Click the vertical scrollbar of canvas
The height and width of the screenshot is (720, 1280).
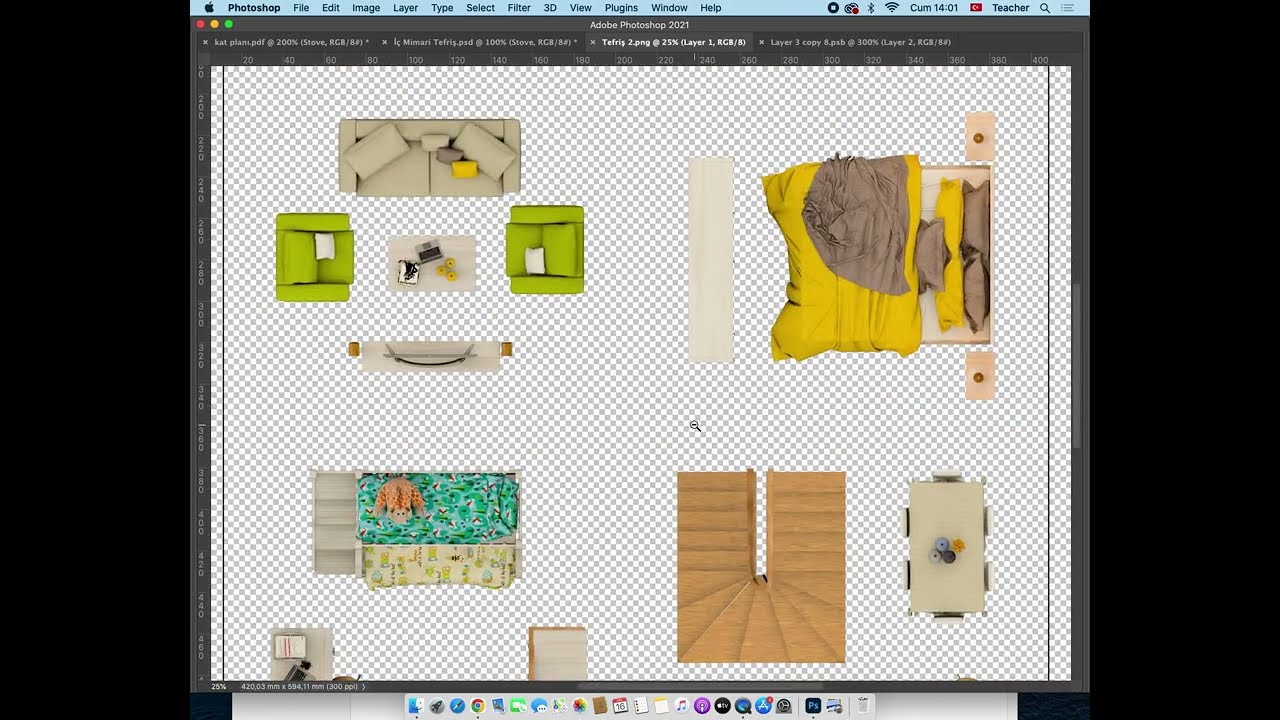pyautogui.click(x=1076, y=365)
